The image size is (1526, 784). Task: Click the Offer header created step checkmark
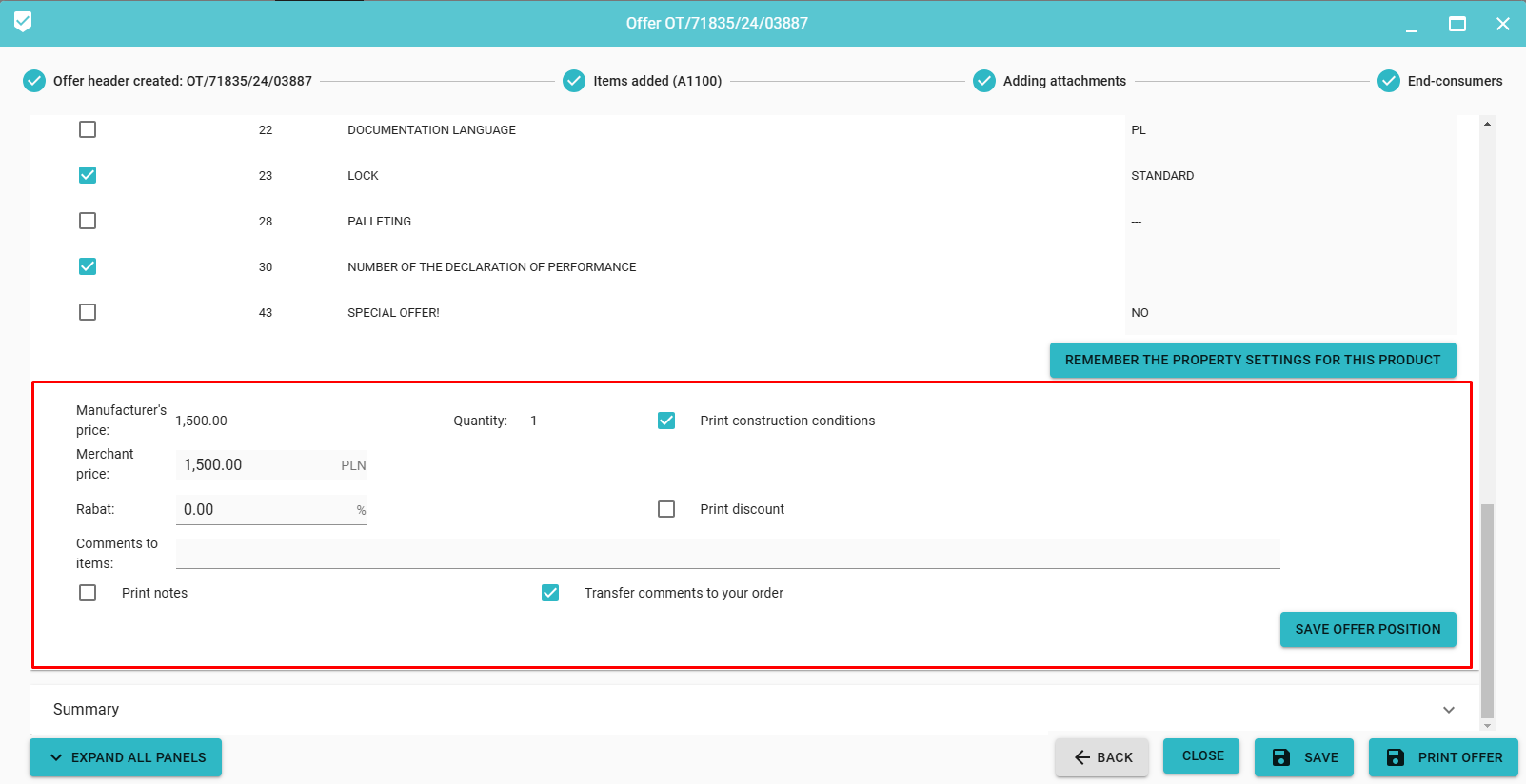[34, 81]
